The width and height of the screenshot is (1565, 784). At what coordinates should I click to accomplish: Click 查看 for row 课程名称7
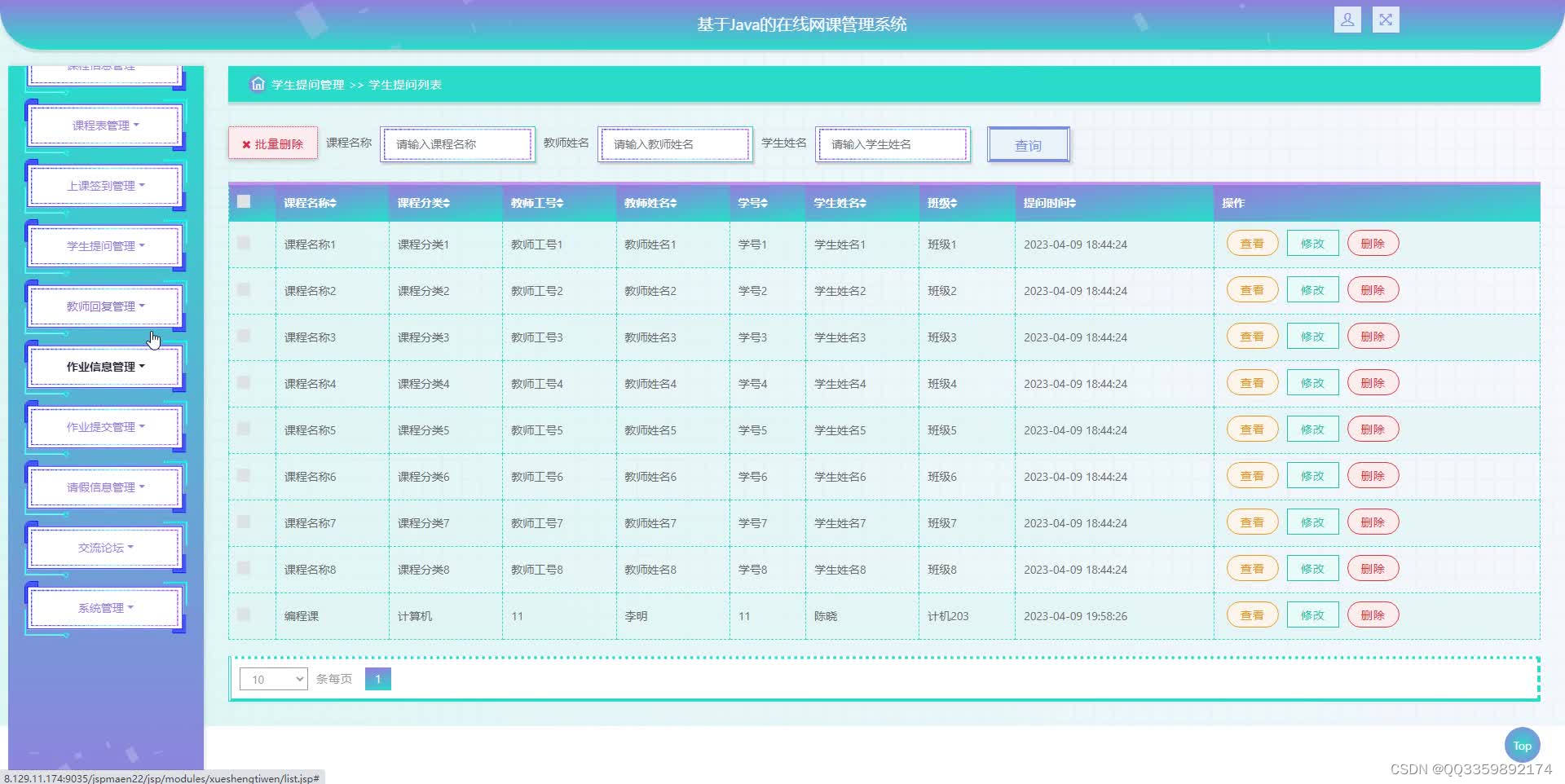point(1252,522)
